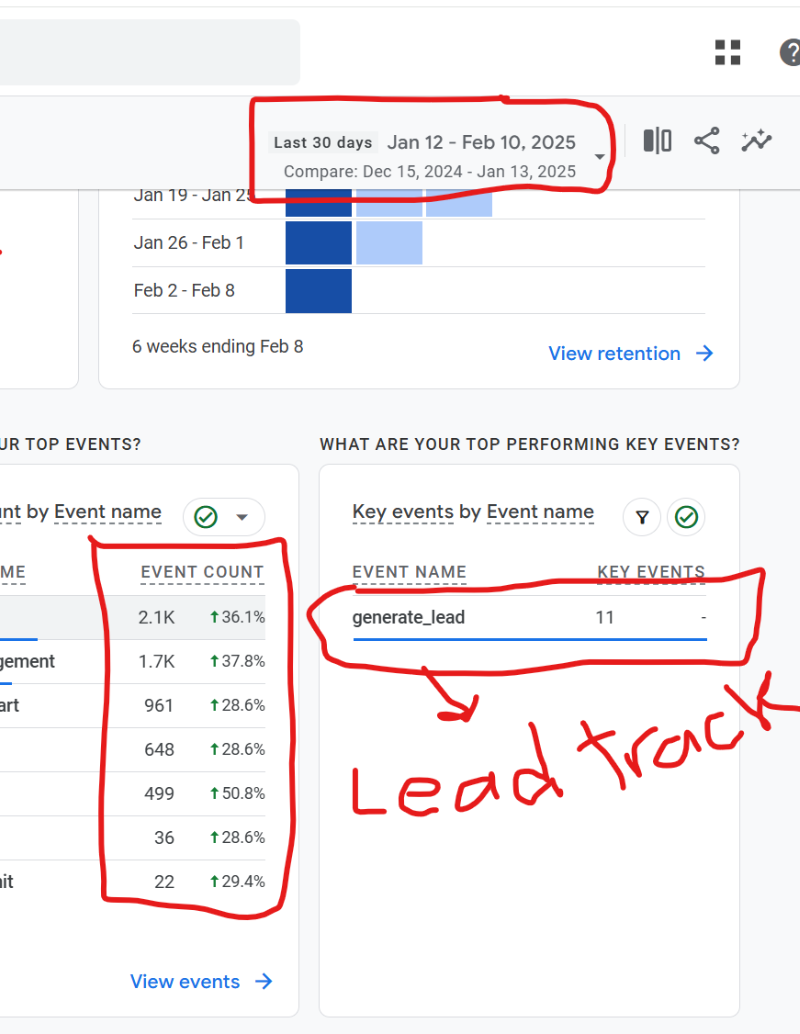
Task: Select the filter funnel on Key events card
Action: (x=642, y=517)
